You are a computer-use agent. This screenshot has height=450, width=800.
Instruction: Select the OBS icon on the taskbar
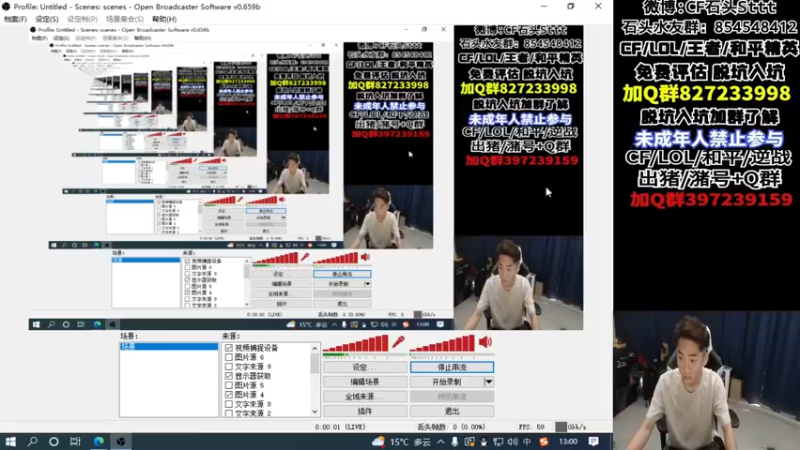(x=120, y=441)
